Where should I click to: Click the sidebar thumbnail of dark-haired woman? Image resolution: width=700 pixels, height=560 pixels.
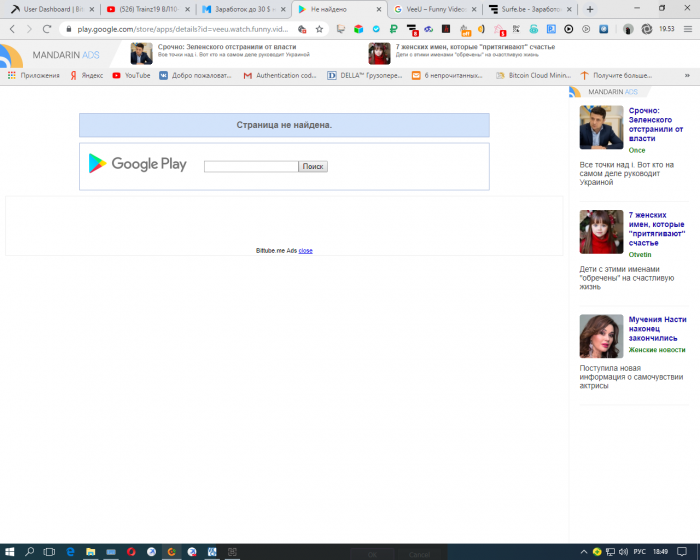[x=601, y=336]
